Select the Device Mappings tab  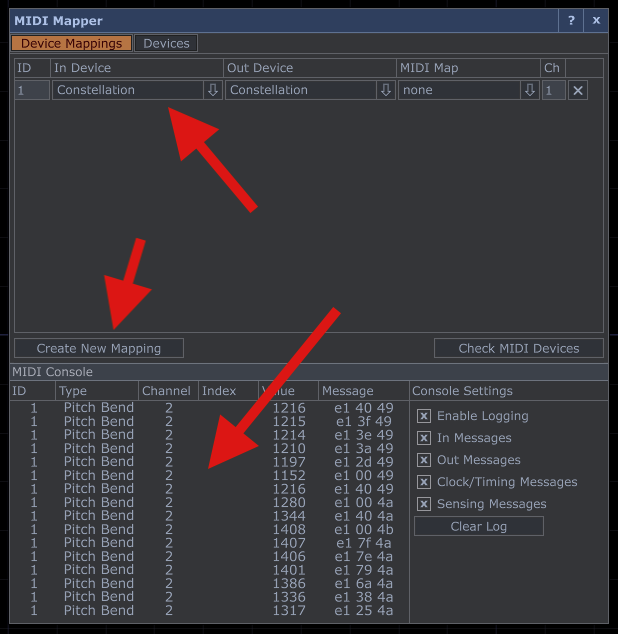click(x=71, y=43)
